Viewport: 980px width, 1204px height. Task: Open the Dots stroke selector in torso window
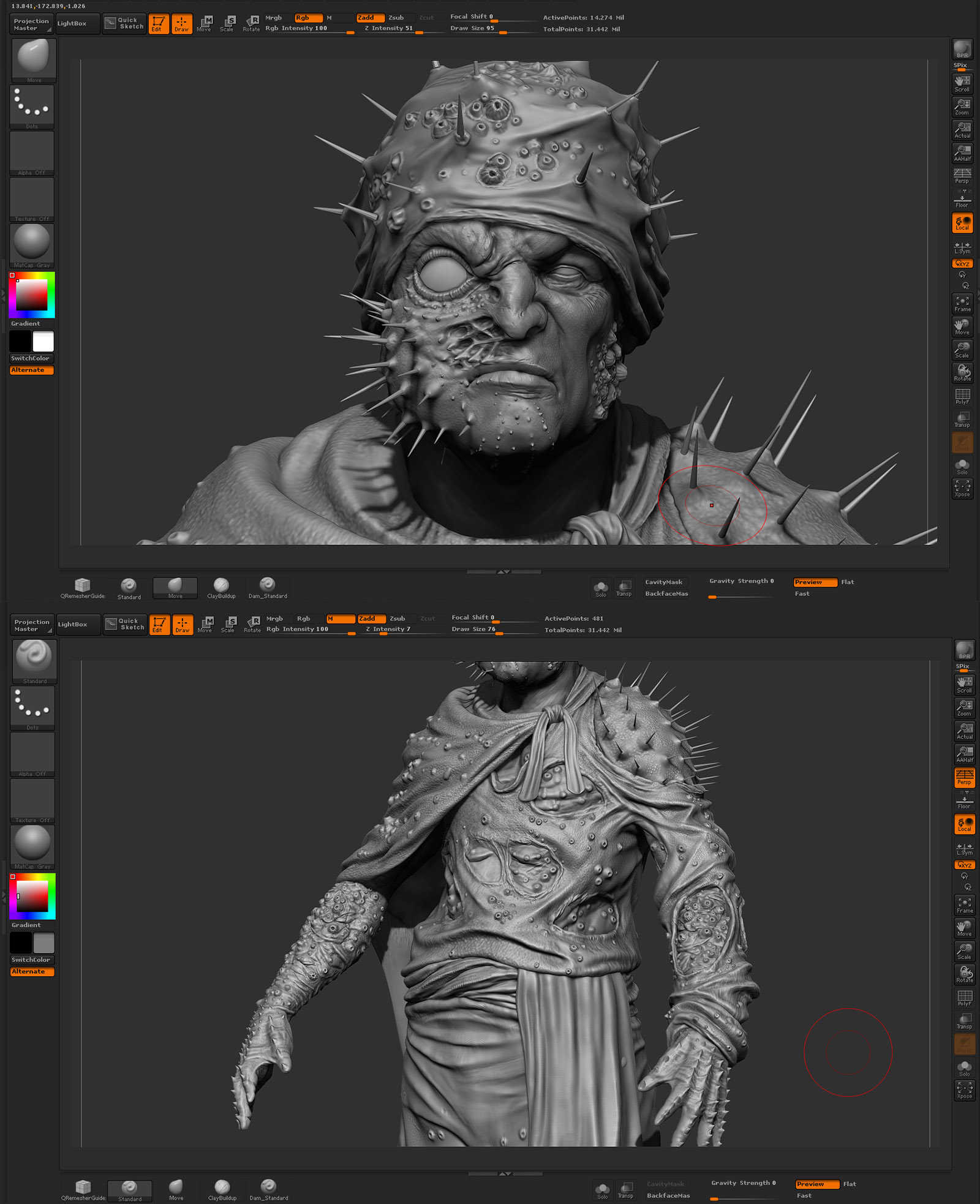coord(32,708)
